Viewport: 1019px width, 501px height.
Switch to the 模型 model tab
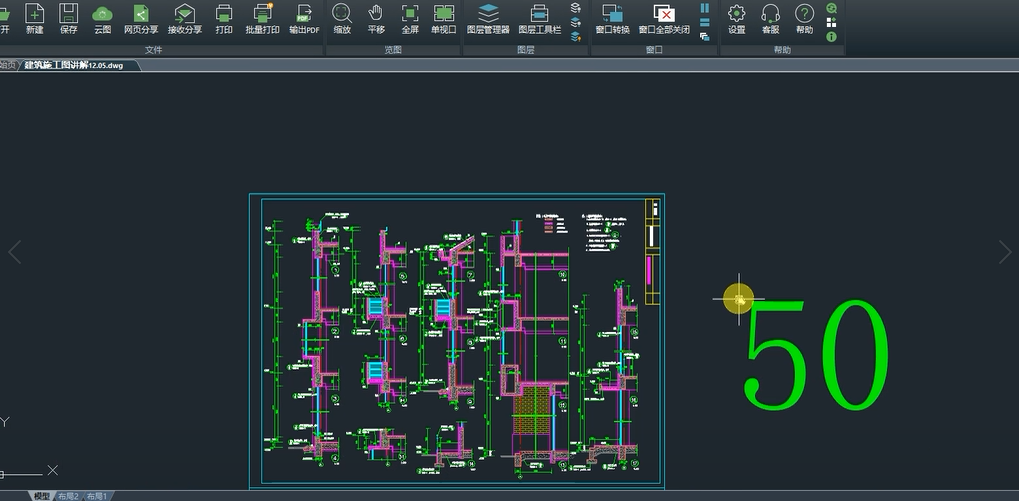[41, 496]
